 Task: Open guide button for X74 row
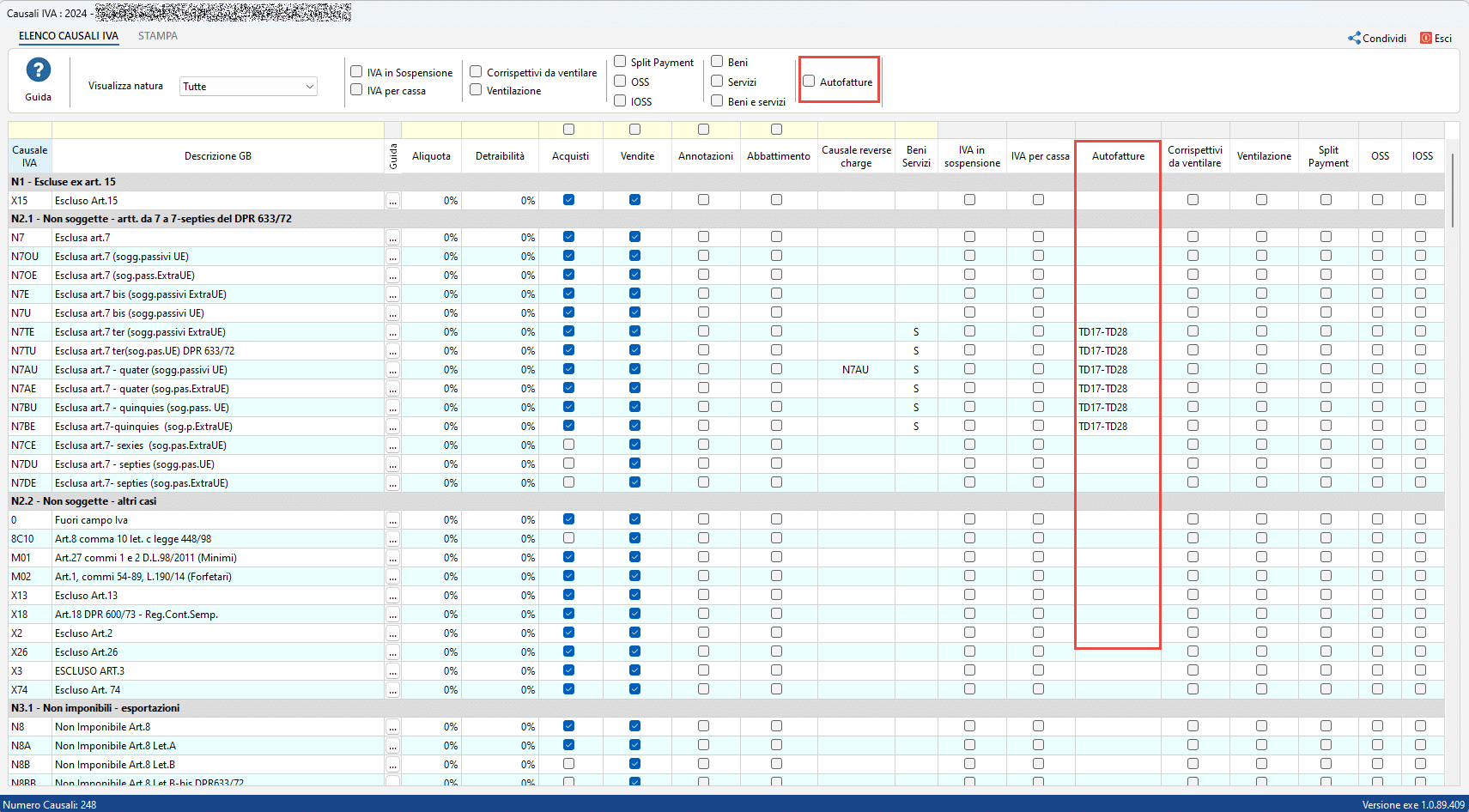392,690
